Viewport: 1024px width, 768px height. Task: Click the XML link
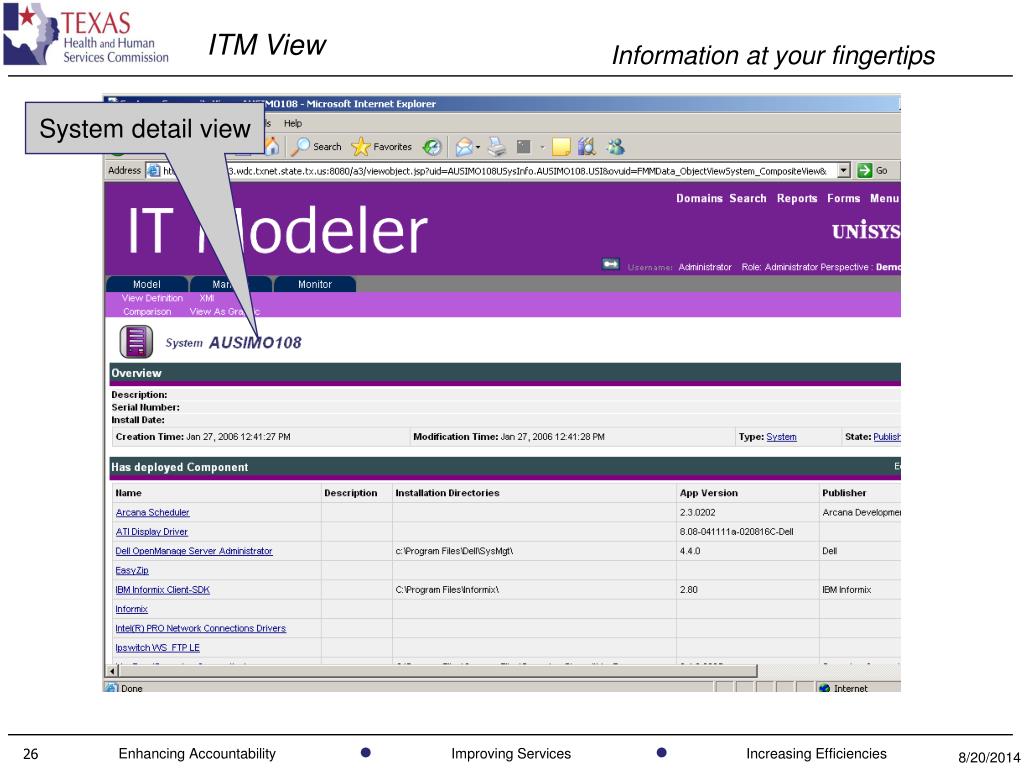[207, 298]
